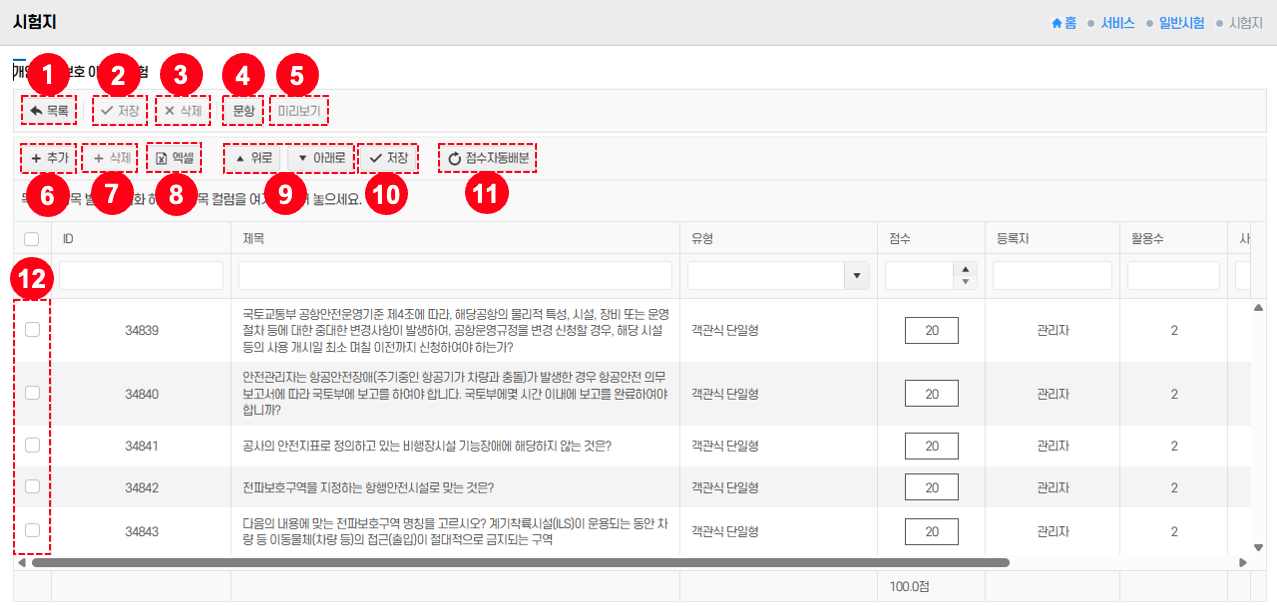Decrease 점수 filter with down stepper
Screen dimensions: 1277x606
(964, 282)
